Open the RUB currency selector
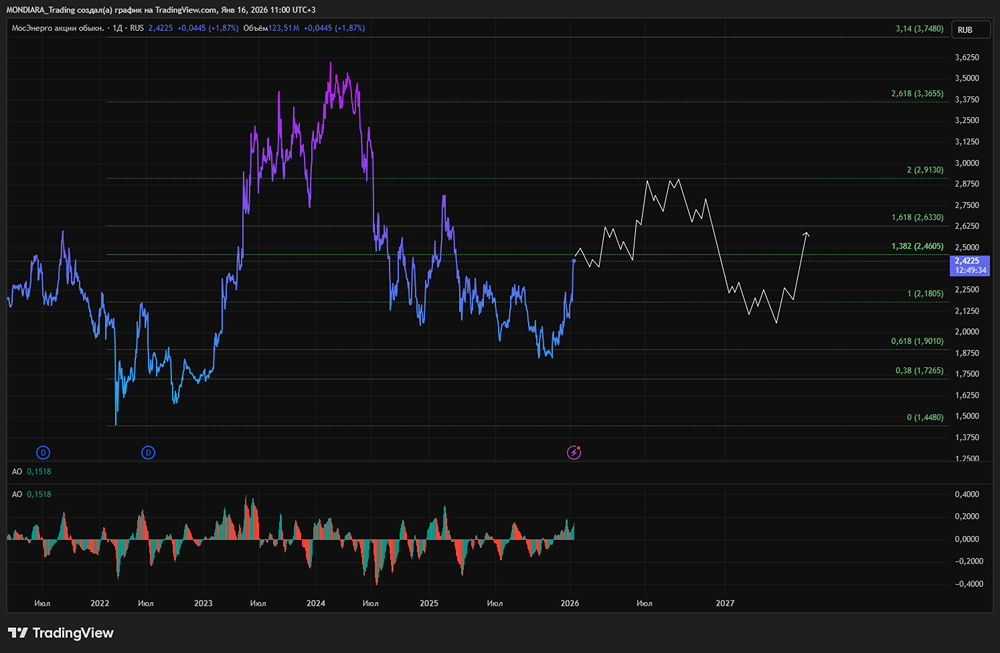The width and height of the screenshot is (1000, 653). tap(971, 30)
